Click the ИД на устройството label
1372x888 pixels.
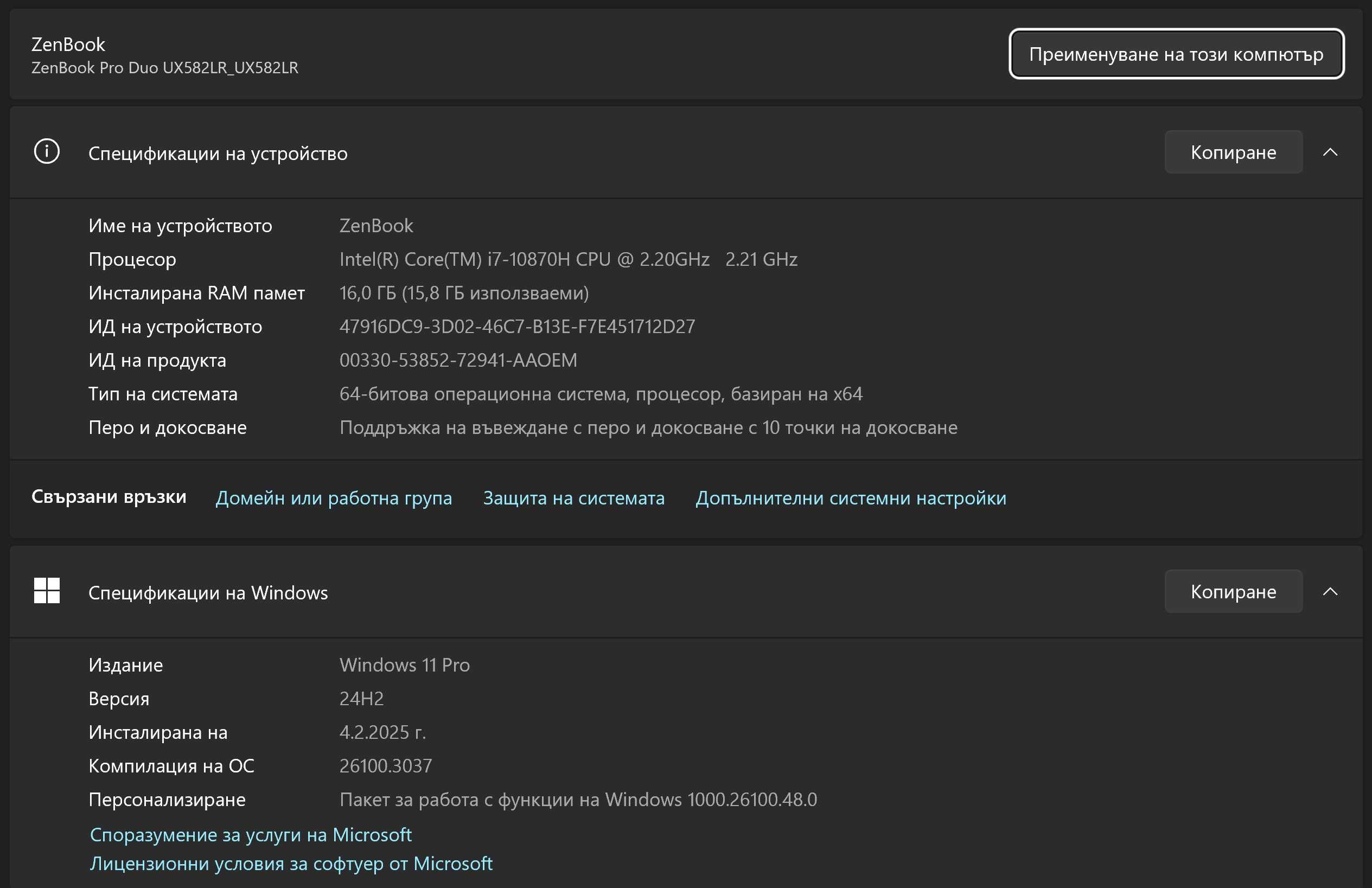pos(175,327)
